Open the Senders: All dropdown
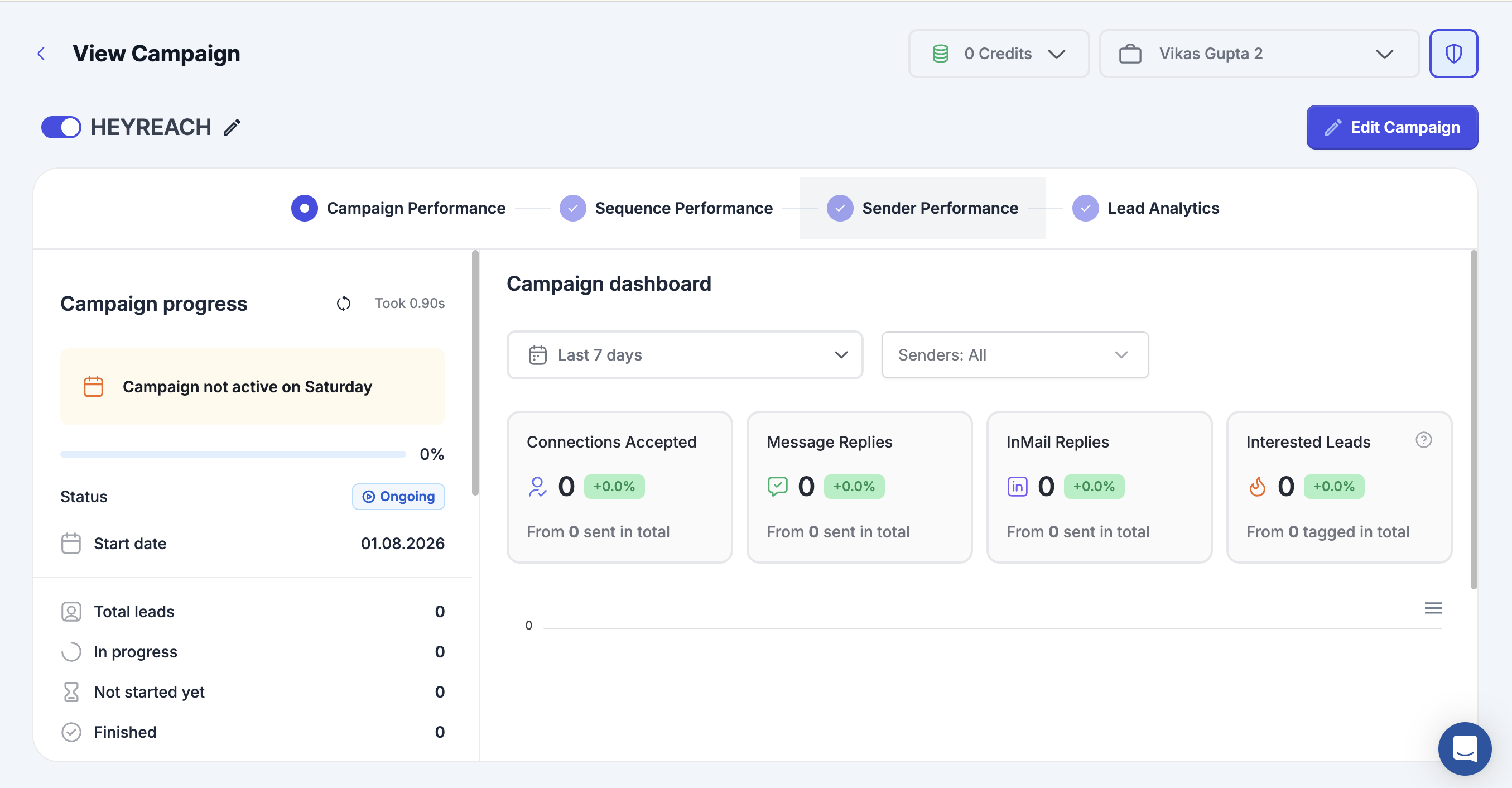The image size is (1512, 788). [1015, 355]
